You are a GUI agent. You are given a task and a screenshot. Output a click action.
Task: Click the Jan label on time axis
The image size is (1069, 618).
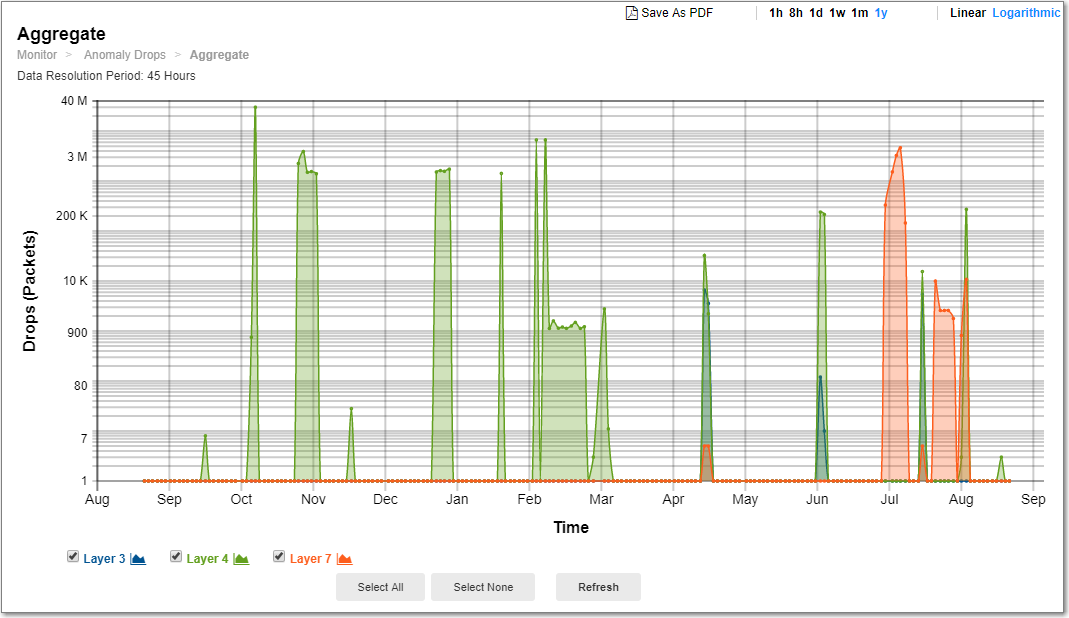457,499
